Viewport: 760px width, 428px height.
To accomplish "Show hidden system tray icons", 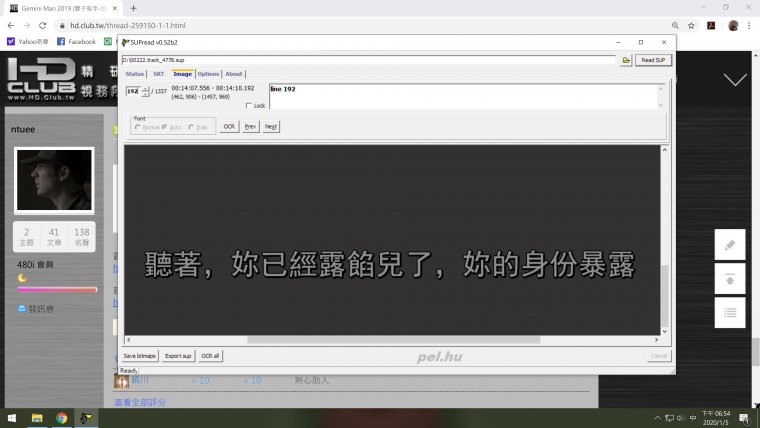I will (657, 418).
